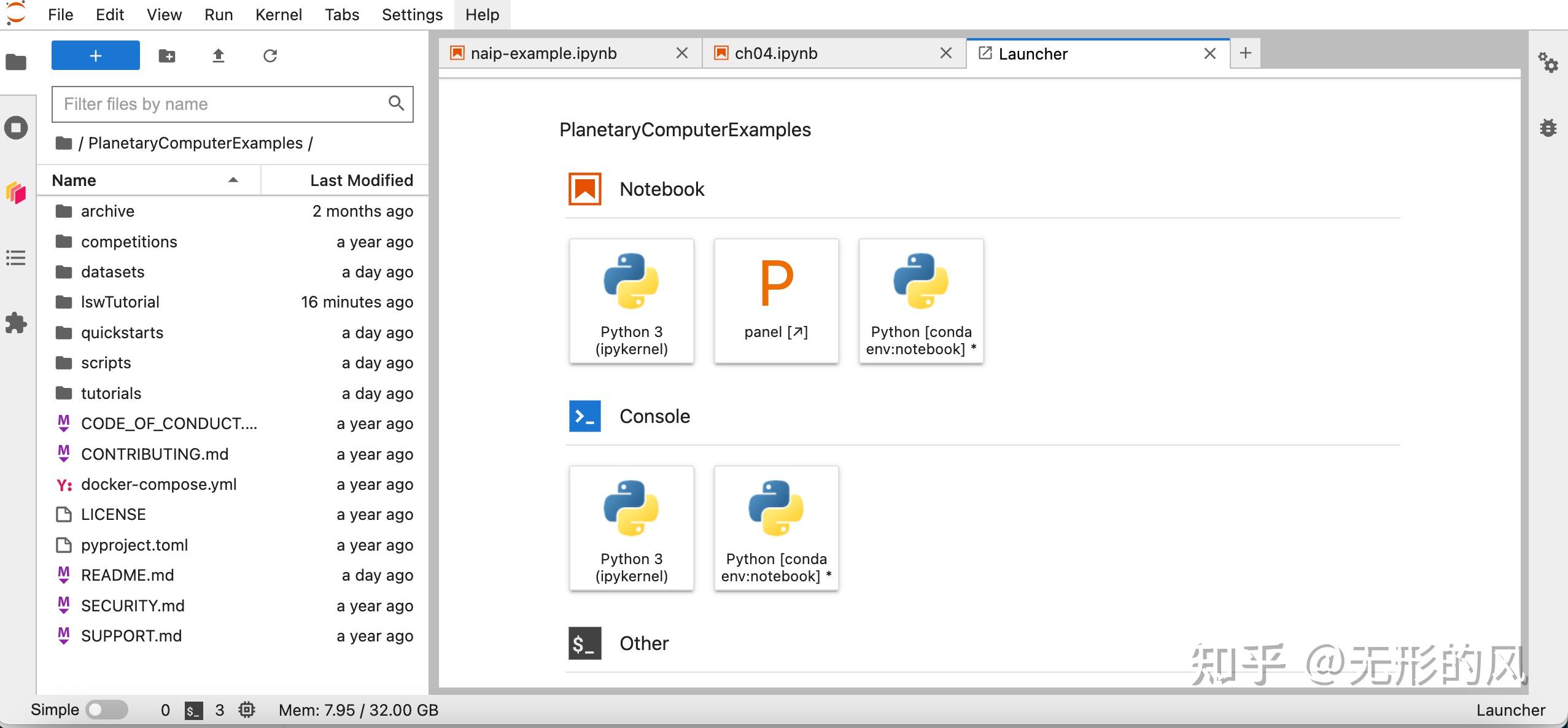Open the Settings menu
Image resolution: width=1568 pixels, height=728 pixels.
click(412, 15)
